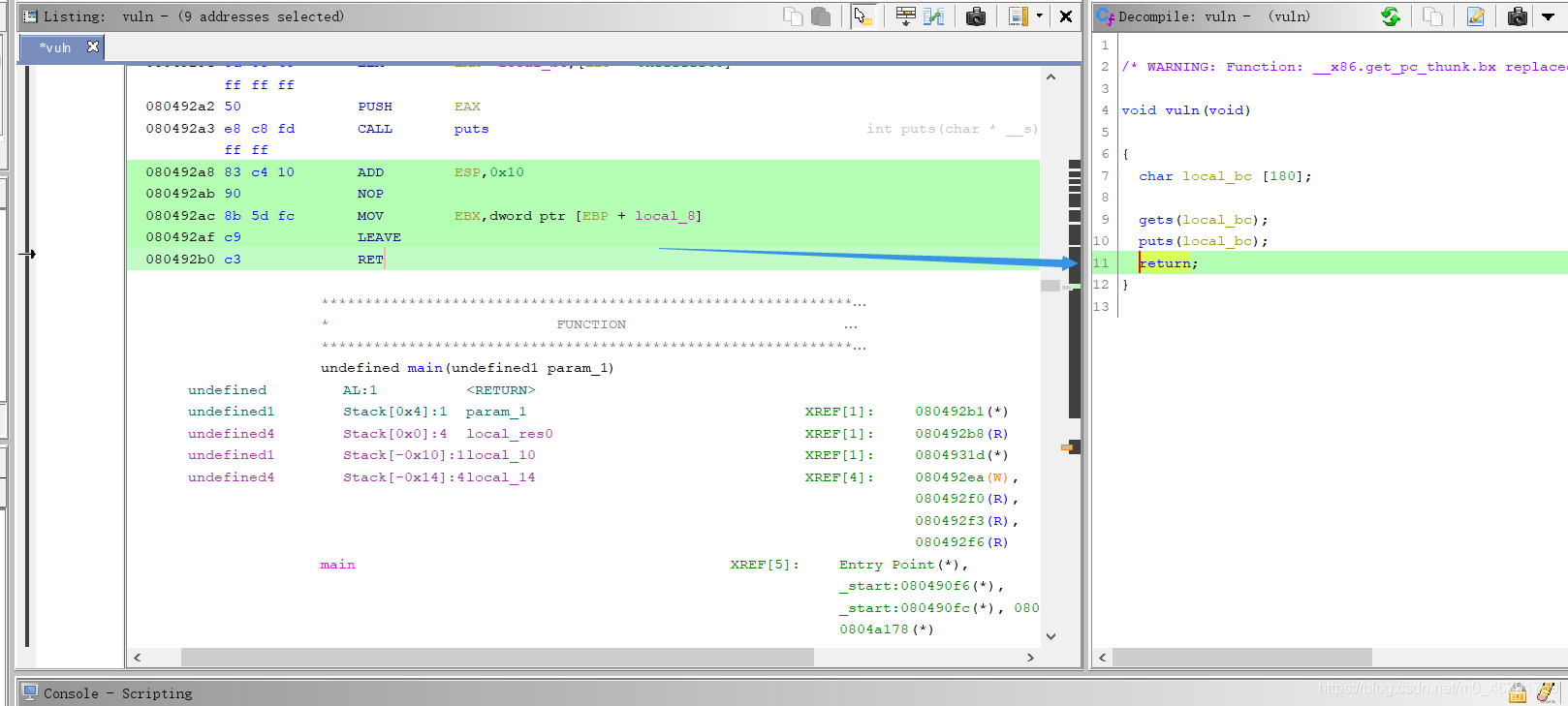
Task: Click the PUSH instruction at 080492a2
Action: pos(375,107)
